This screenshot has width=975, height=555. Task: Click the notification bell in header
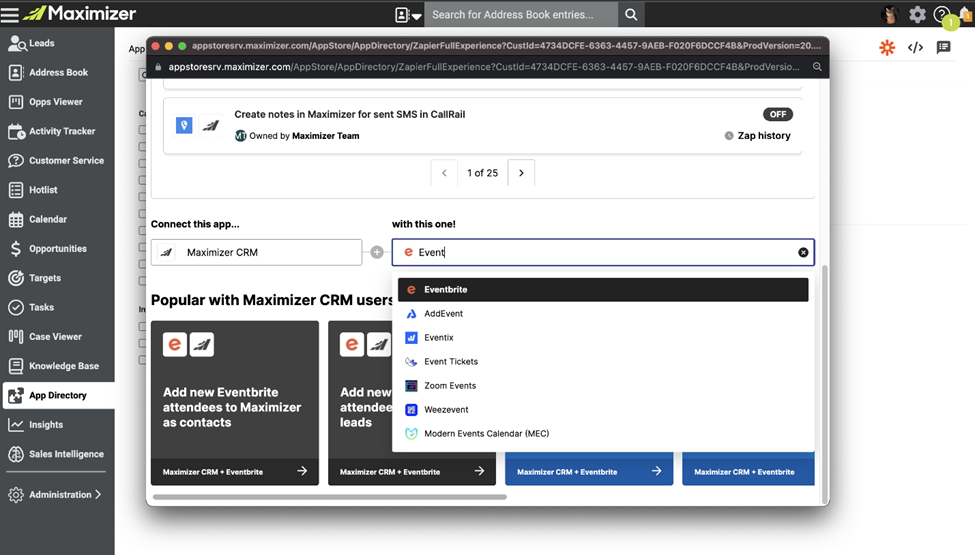click(966, 14)
